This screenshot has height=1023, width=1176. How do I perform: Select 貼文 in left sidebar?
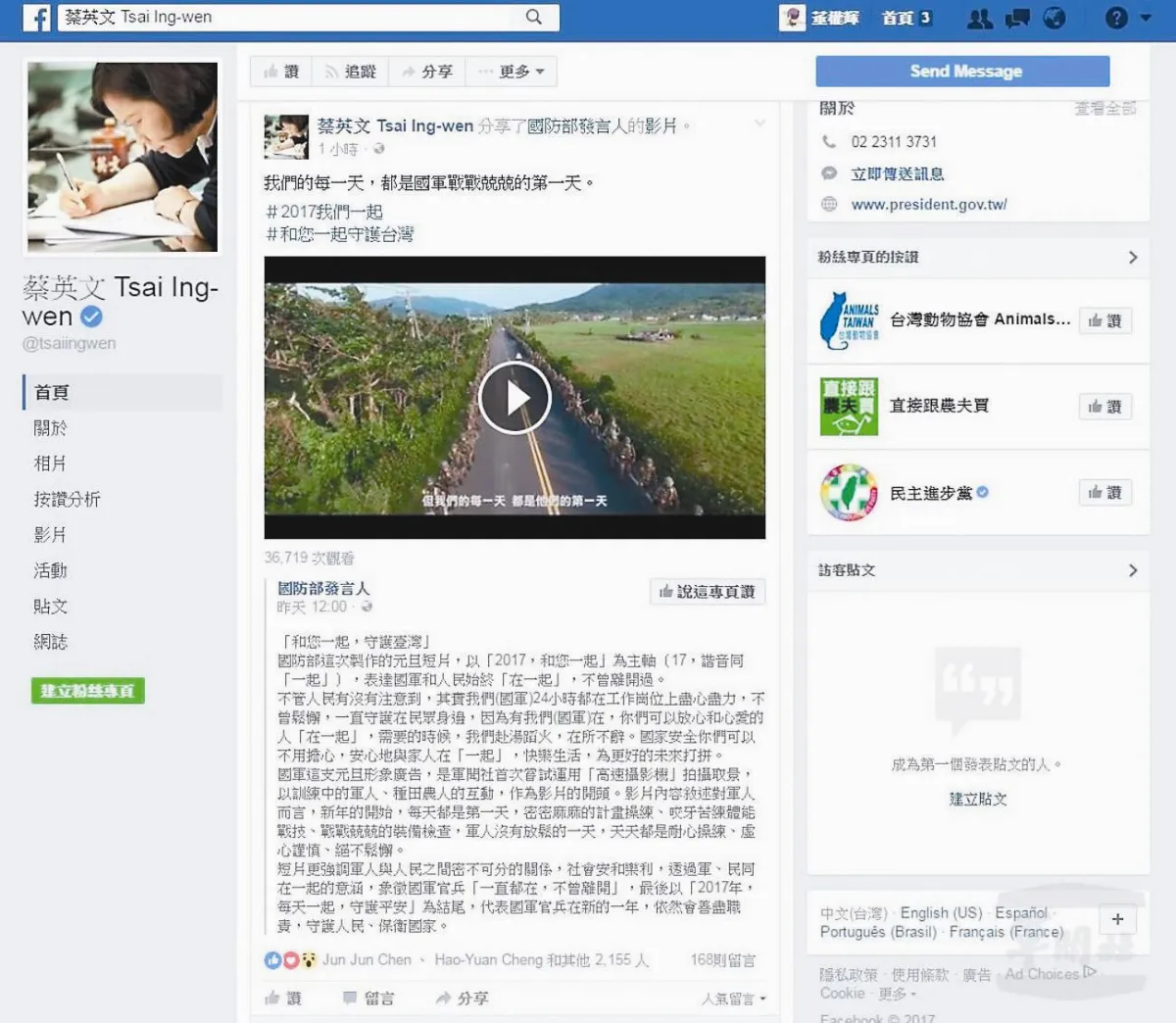51,607
